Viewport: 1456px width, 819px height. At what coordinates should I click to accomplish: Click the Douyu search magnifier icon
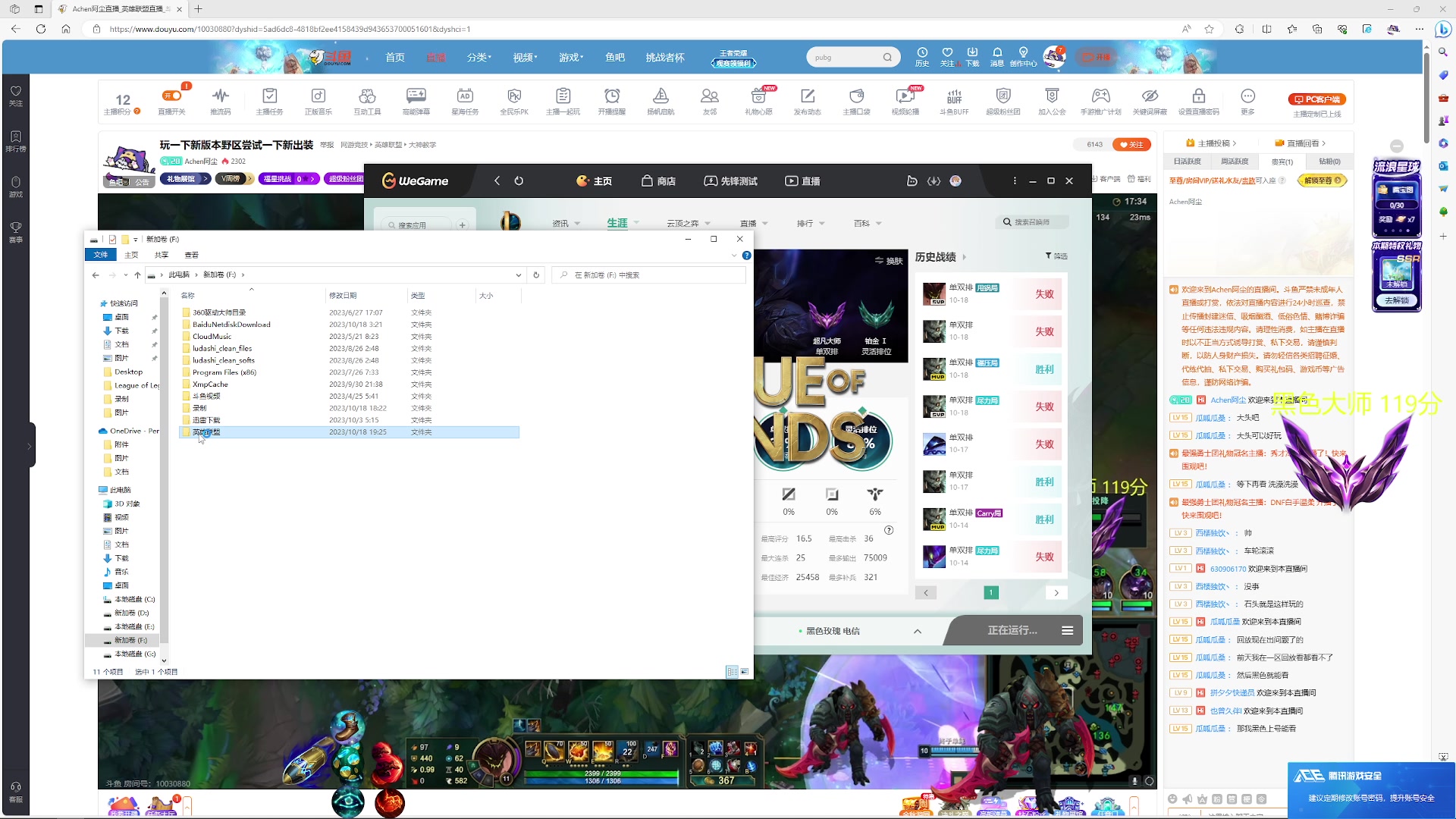pos(887,57)
